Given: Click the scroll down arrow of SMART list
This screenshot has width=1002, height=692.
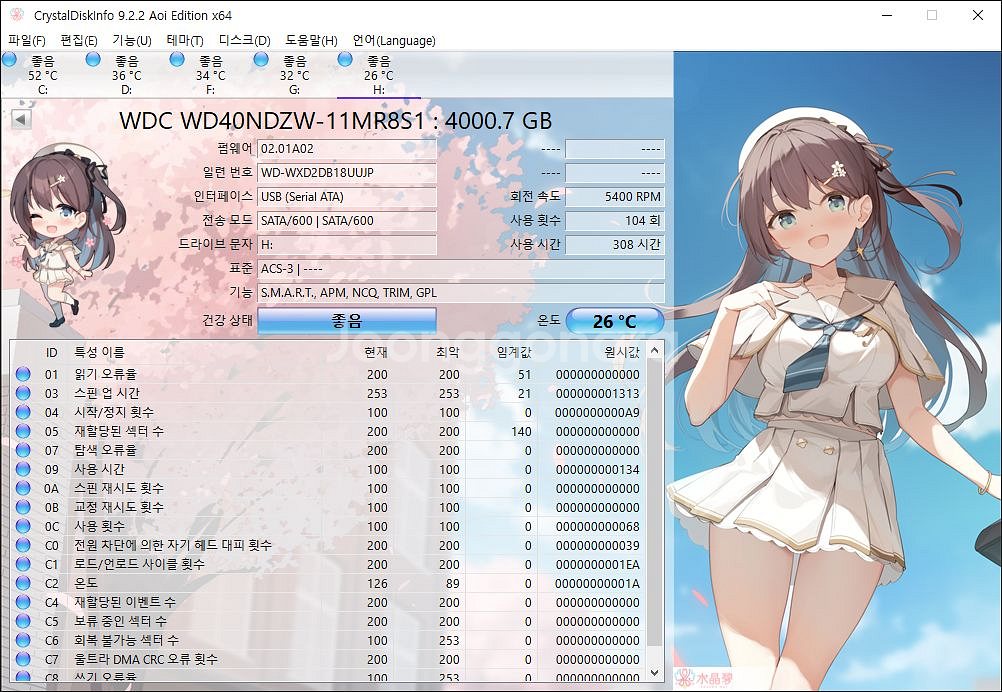Looking at the screenshot, I should (x=654, y=673).
